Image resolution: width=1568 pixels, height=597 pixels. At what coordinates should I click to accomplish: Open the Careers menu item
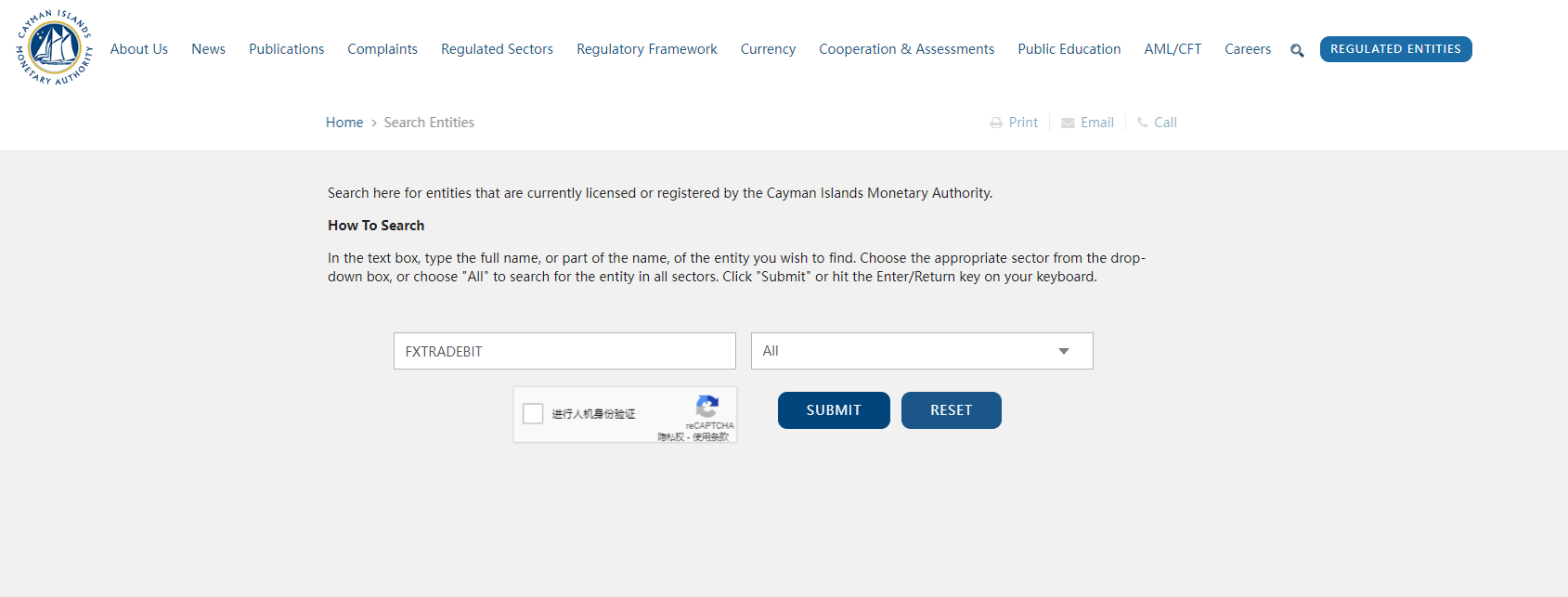[x=1248, y=49]
